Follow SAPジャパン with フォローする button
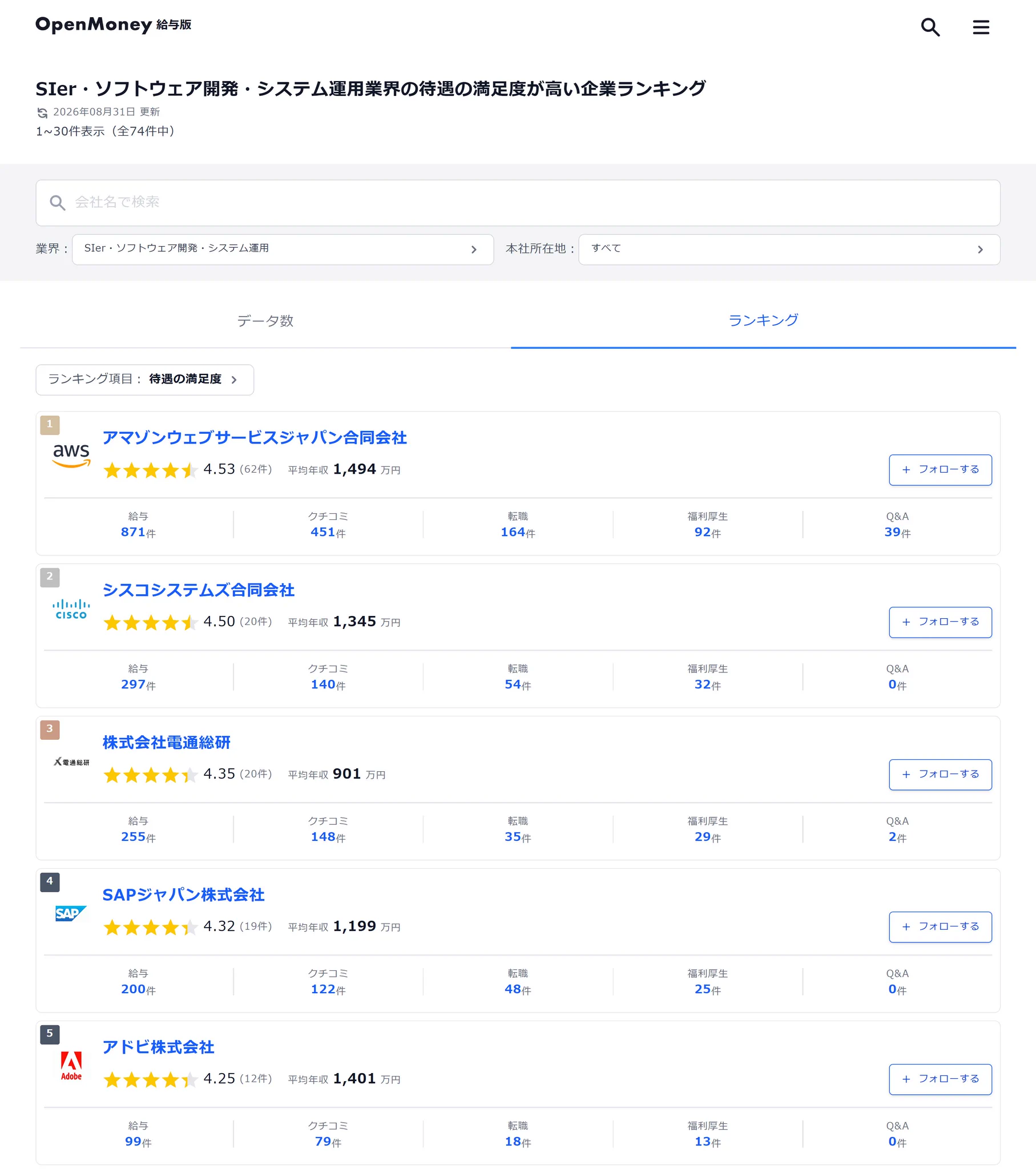 pyautogui.click(x=940, y=927)
